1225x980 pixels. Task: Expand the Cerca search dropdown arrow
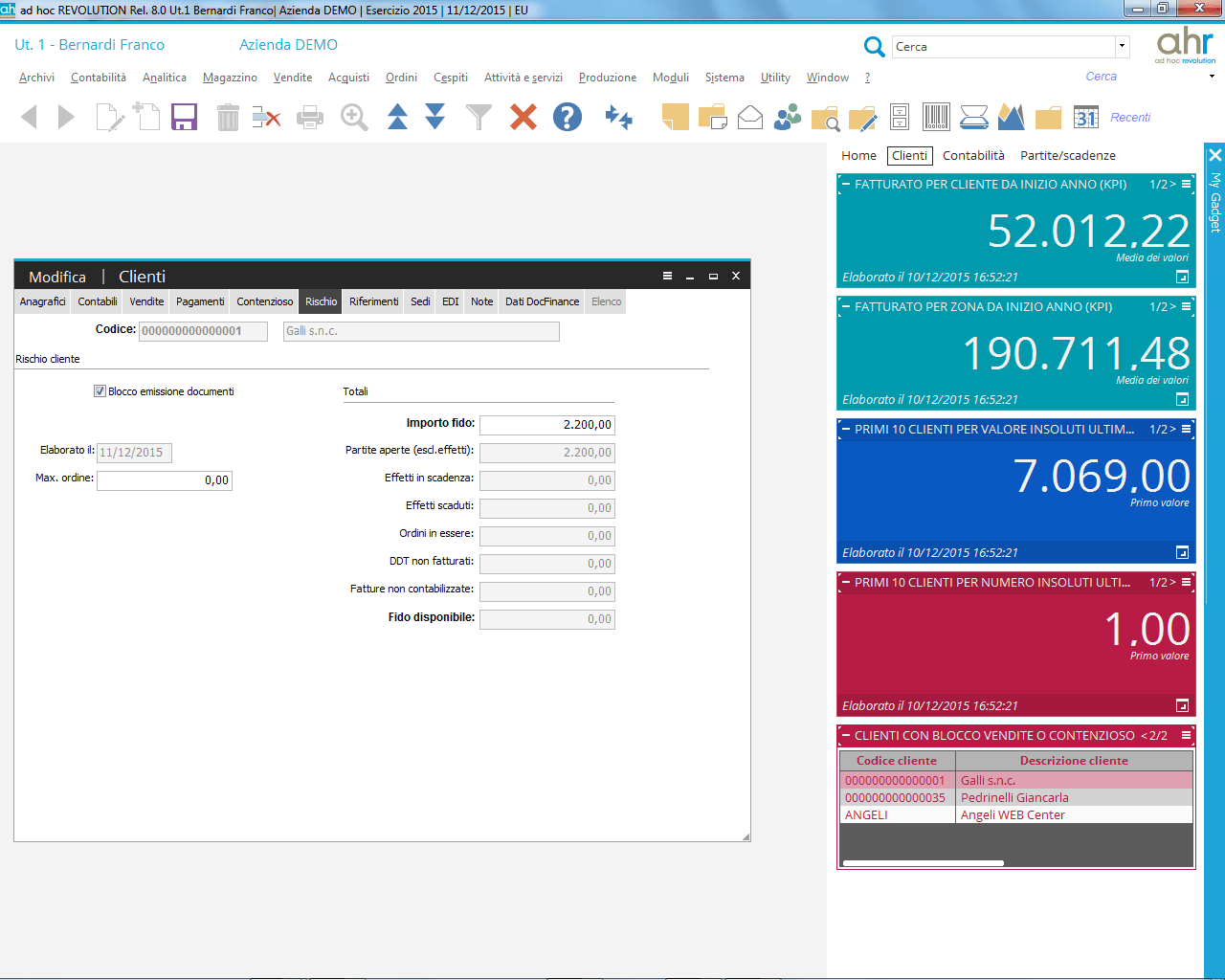click(1122, 46)
